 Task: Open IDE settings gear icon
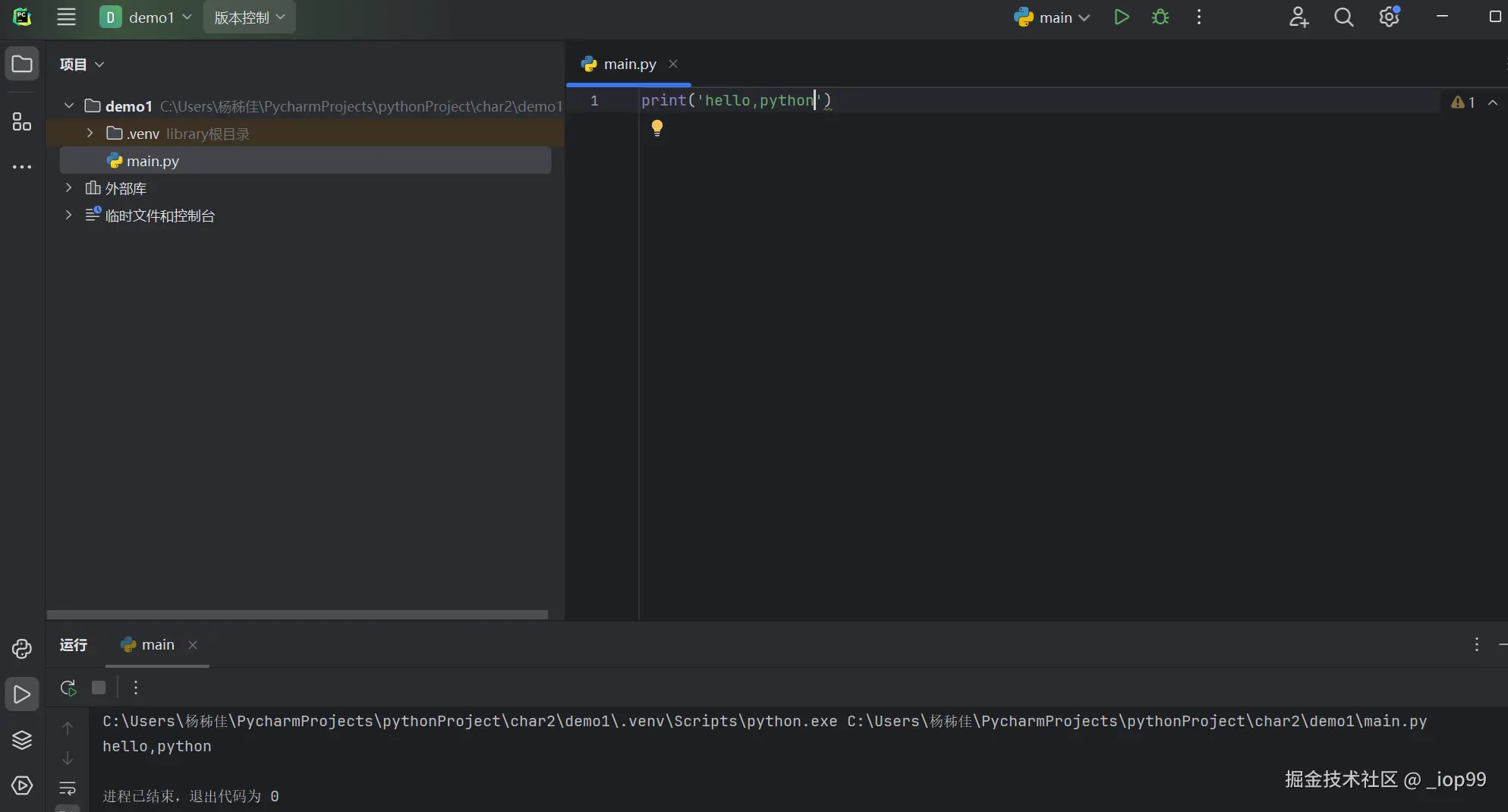pyautogui.click(x=1389, y=17)
